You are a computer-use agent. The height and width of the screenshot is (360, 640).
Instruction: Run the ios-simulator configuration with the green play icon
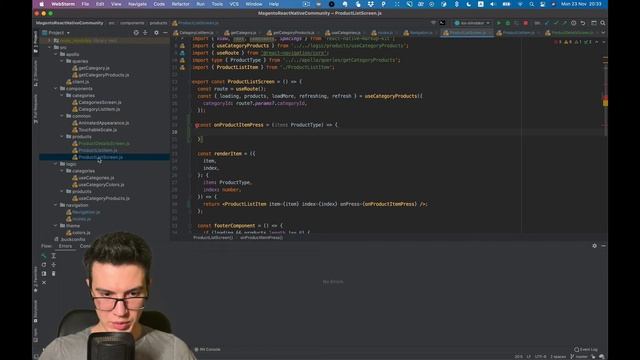[498, 23]
